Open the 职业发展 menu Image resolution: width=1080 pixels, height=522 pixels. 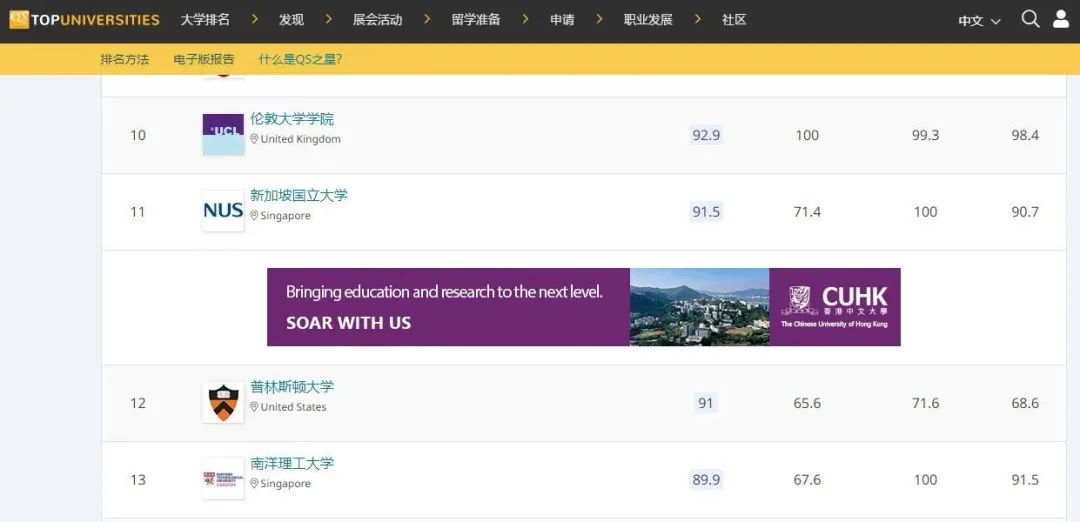tap(648, 20)
